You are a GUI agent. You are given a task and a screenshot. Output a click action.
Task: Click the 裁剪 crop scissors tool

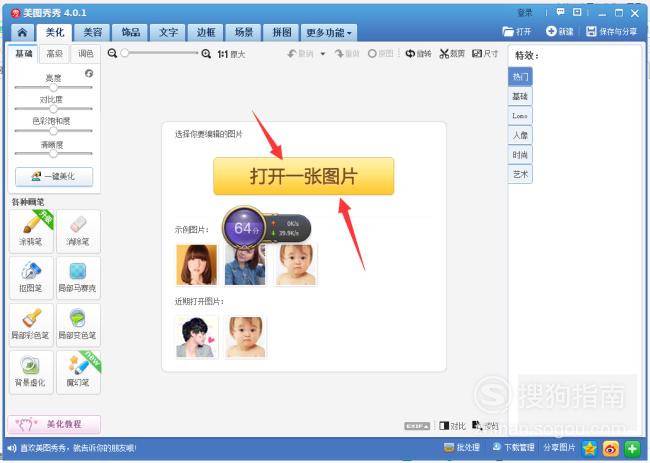452,53
